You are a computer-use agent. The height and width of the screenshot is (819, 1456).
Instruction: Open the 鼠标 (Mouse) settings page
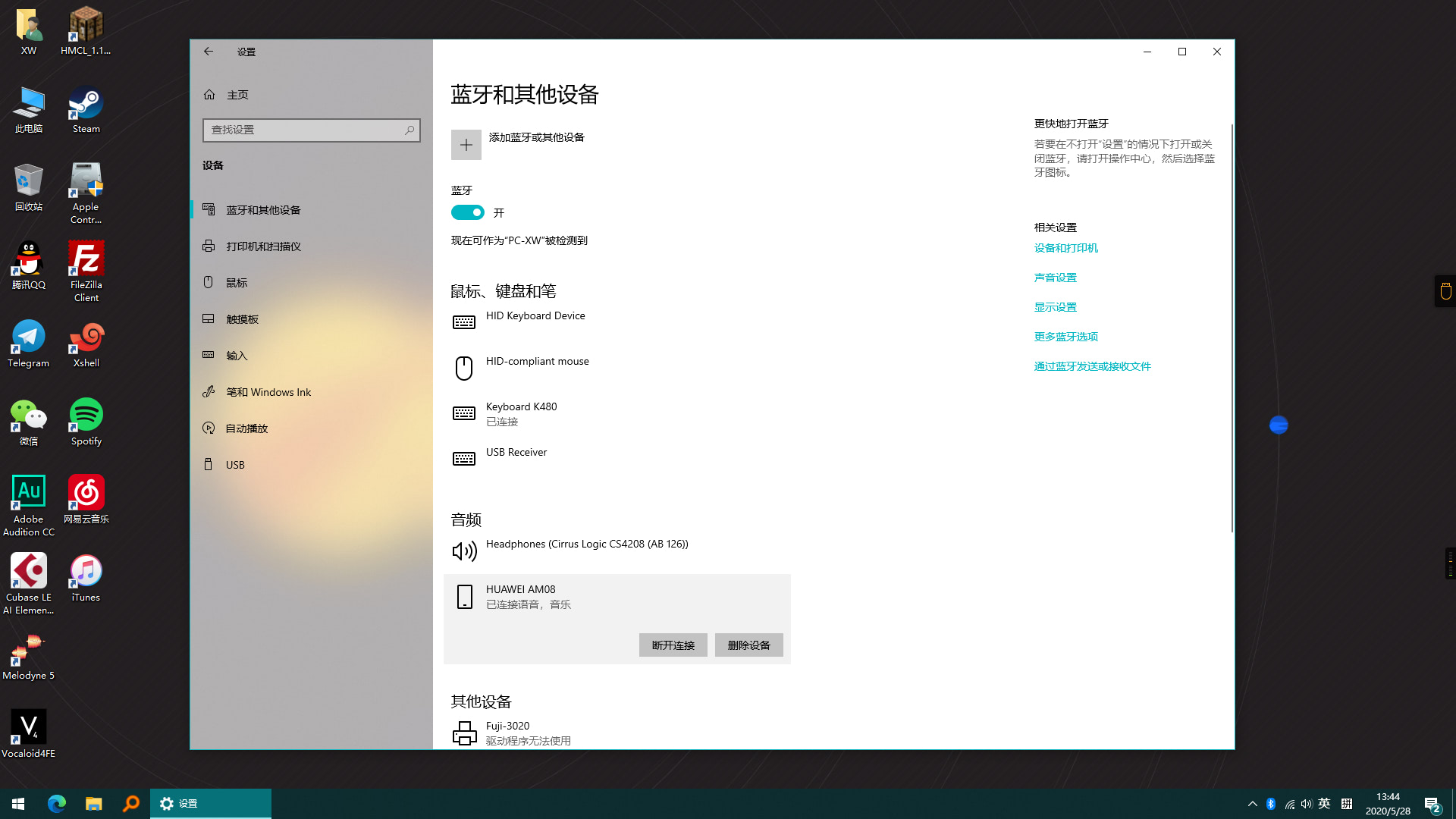click(236, 282)
